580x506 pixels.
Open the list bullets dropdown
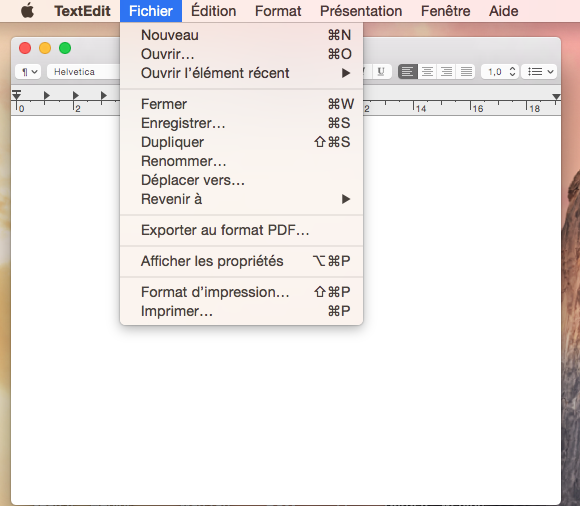(540, 72)
